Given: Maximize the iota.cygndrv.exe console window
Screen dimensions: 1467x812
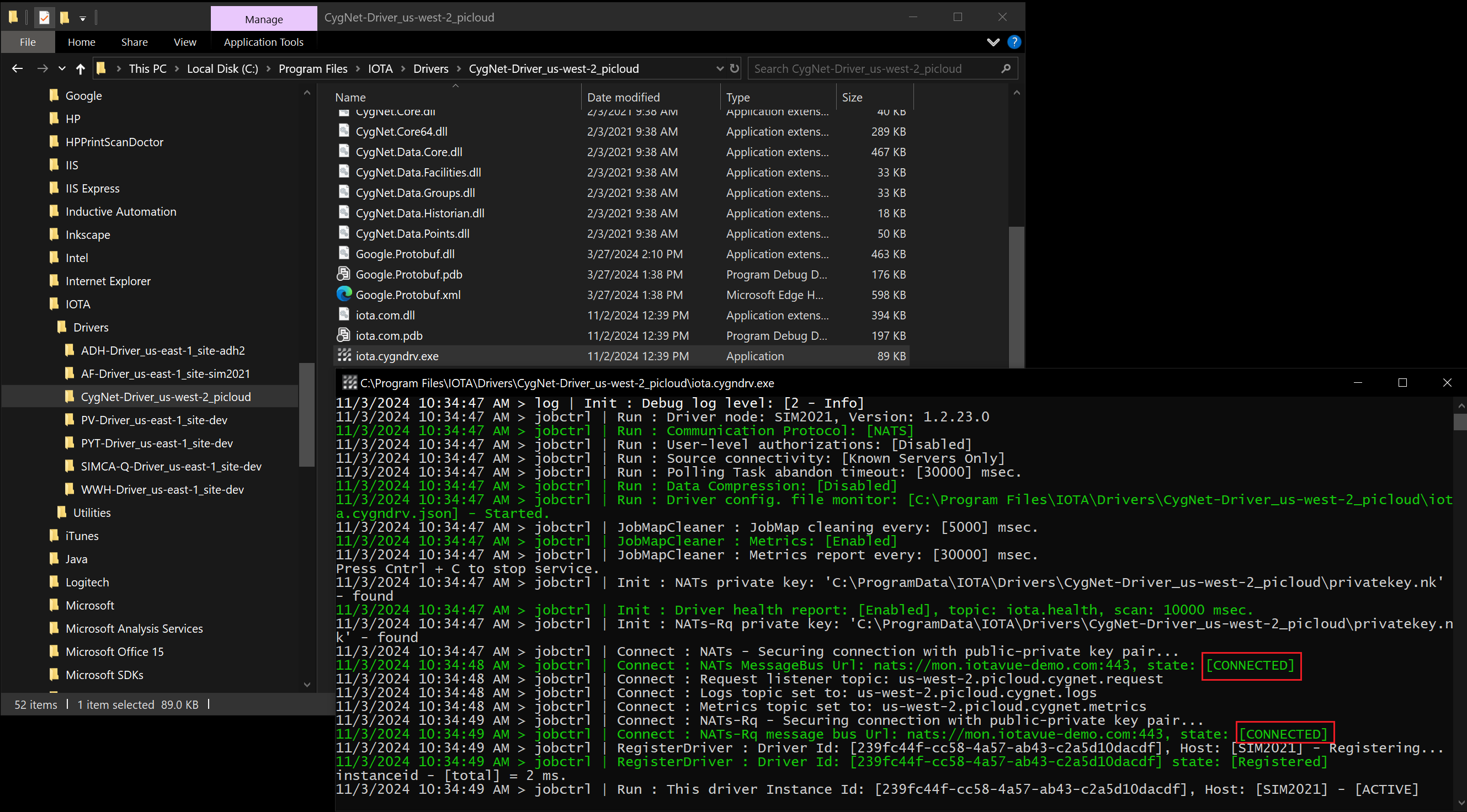Looking at the screenshot, I should [1402, 383].
